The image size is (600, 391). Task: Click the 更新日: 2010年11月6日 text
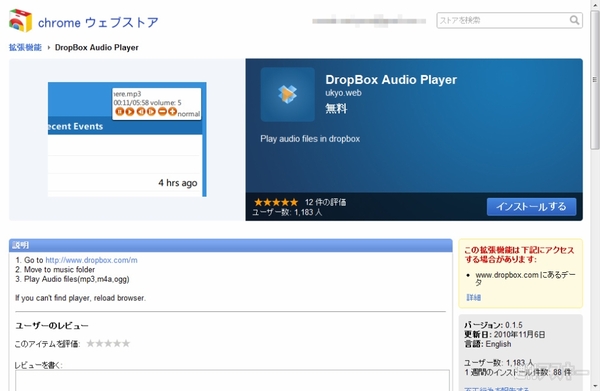pos(504,334)
